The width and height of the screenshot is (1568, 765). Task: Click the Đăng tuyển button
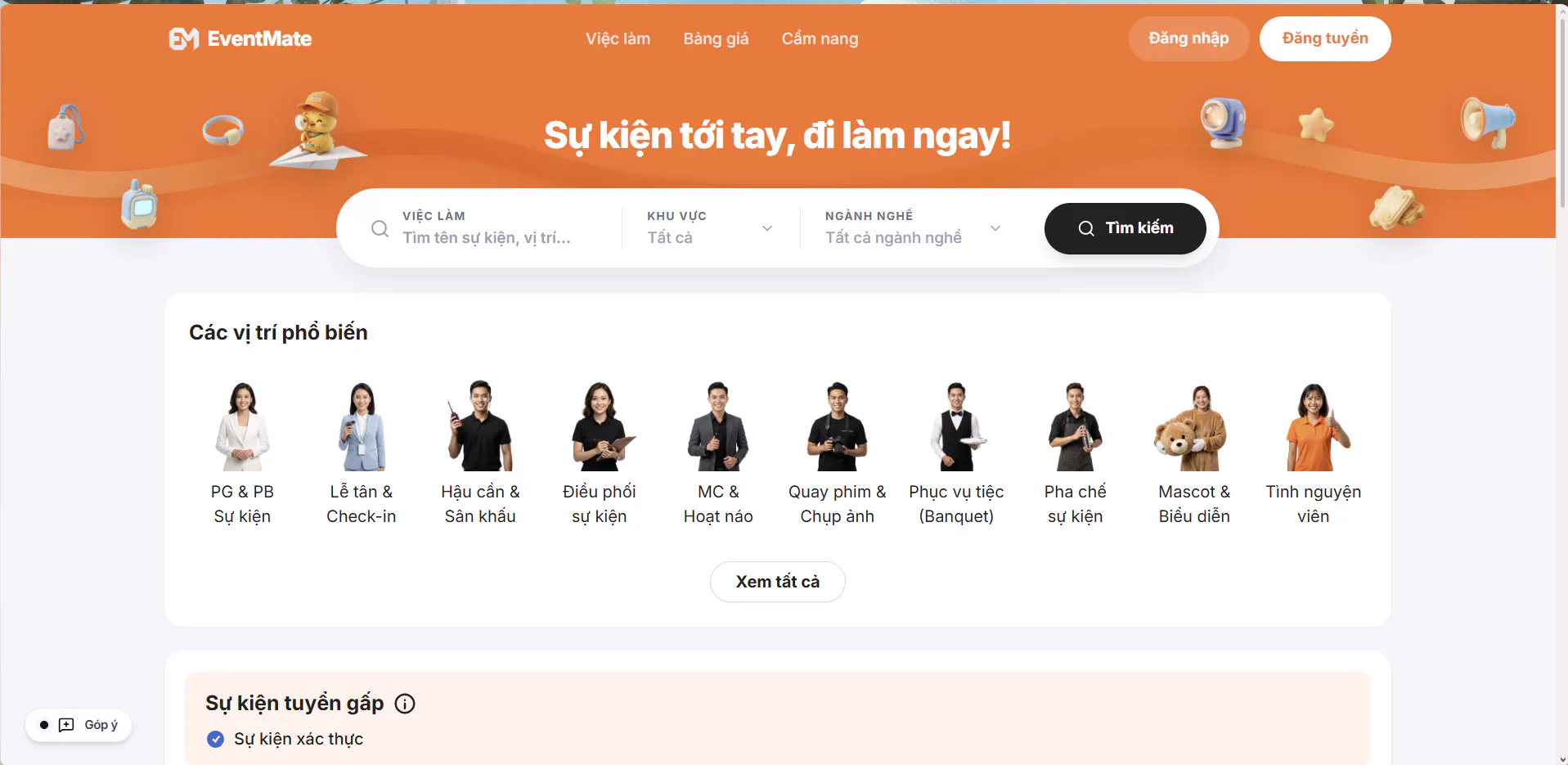tap(1325, 38)
